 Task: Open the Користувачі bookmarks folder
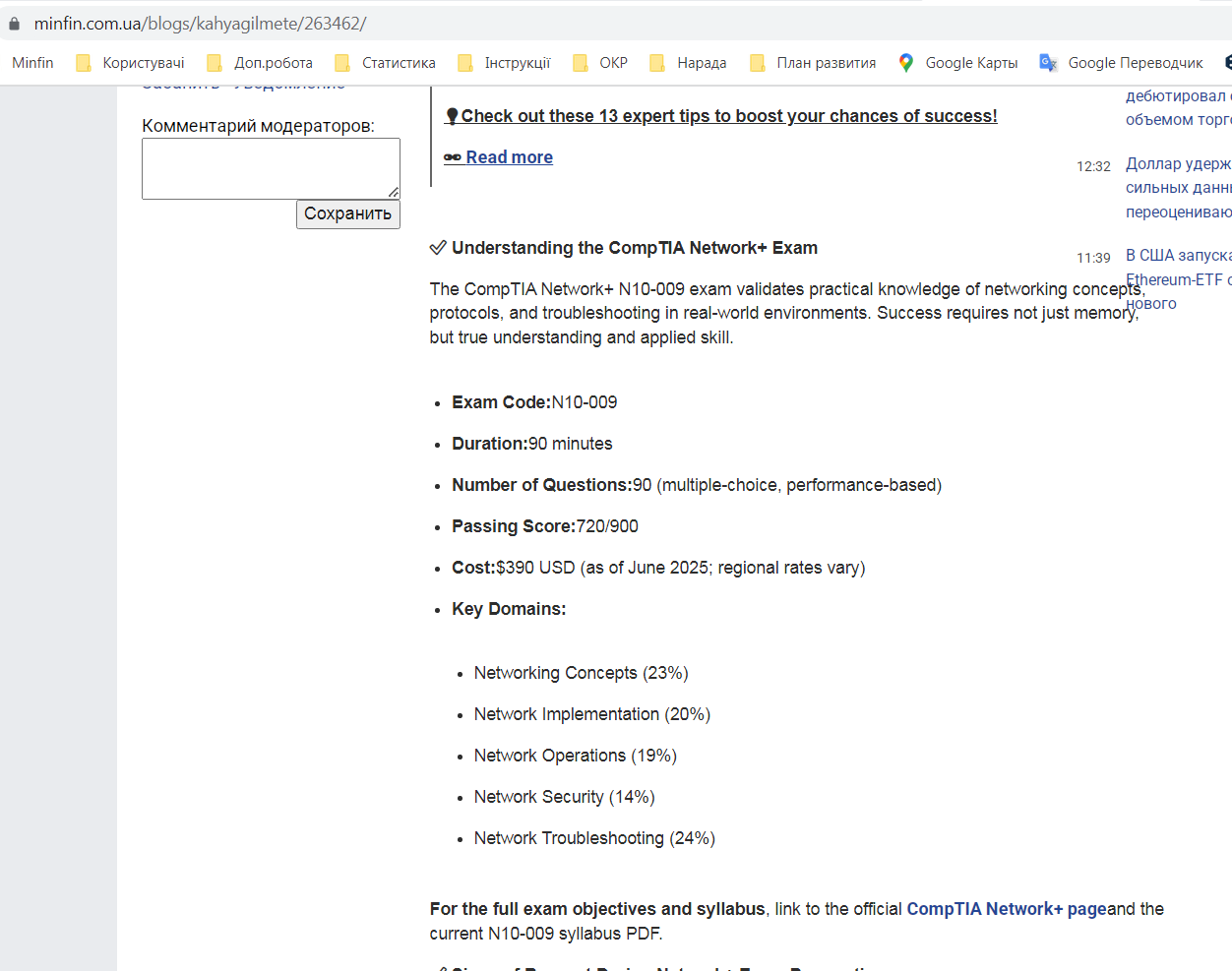(x=131, y=63)
